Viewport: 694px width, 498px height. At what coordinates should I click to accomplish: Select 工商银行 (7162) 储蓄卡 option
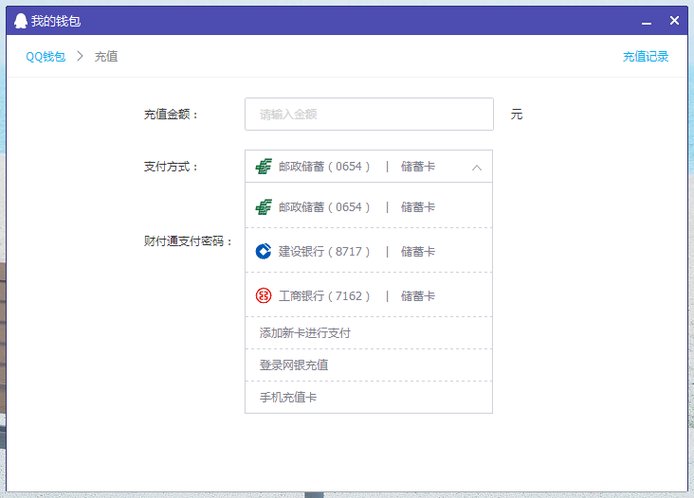(369, 295)
